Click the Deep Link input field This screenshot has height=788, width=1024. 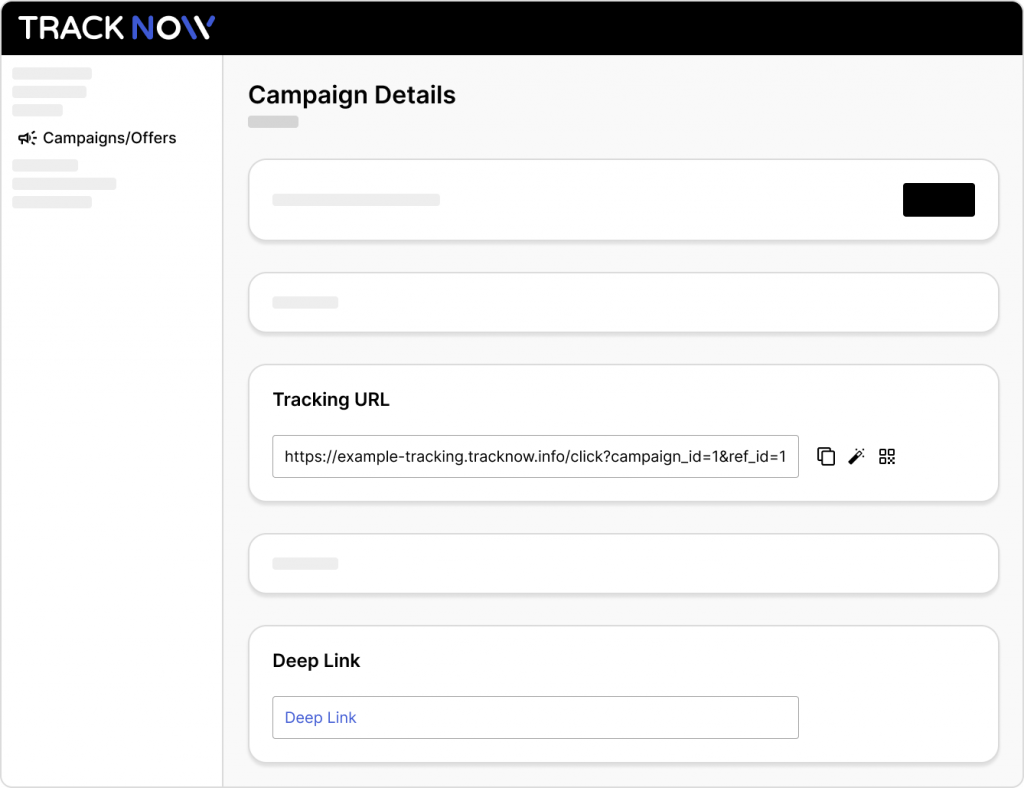pyautogui.click(x=536, y=717)
